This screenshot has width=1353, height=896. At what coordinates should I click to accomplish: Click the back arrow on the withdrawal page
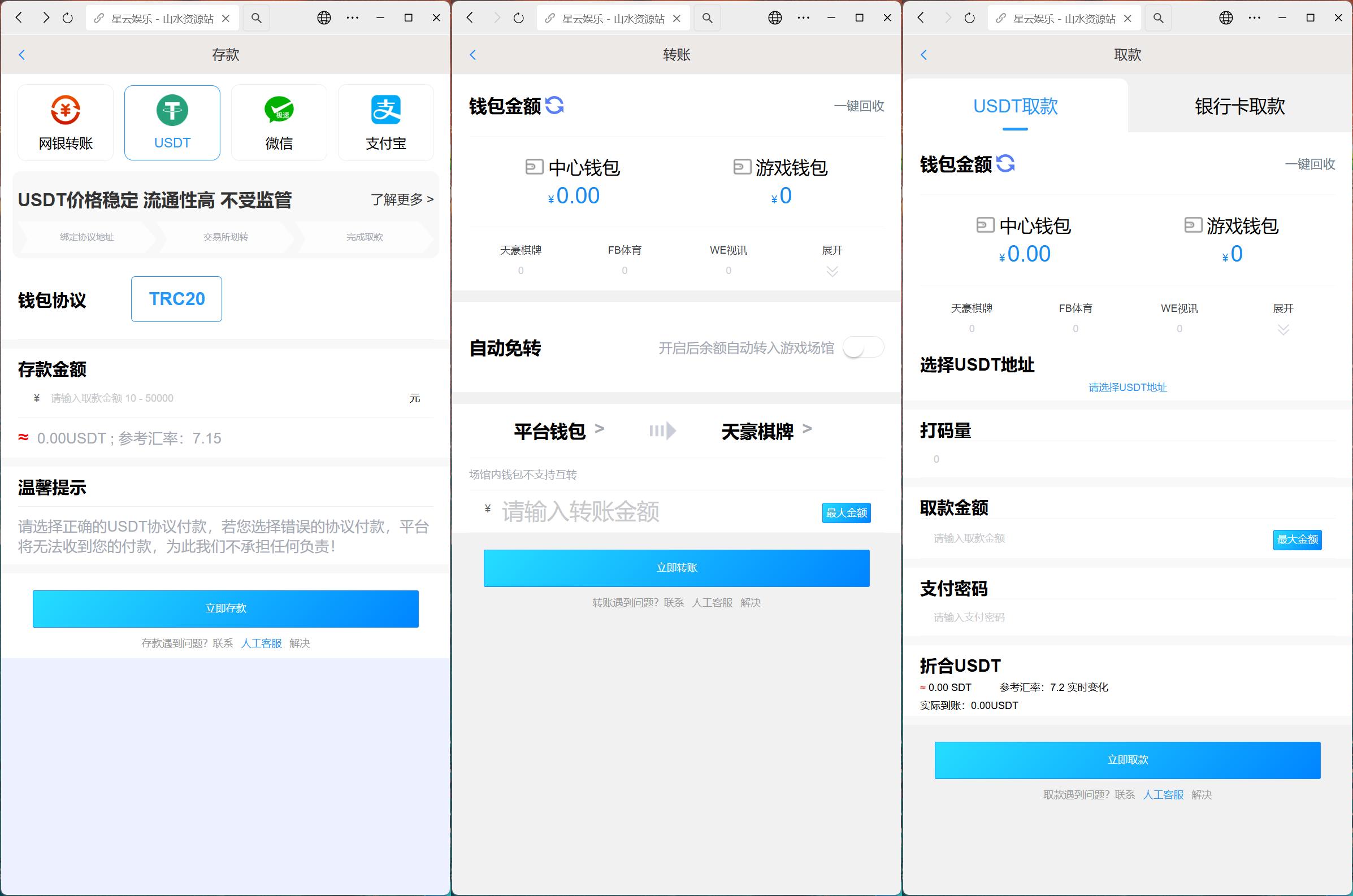[x=924, y=54]
